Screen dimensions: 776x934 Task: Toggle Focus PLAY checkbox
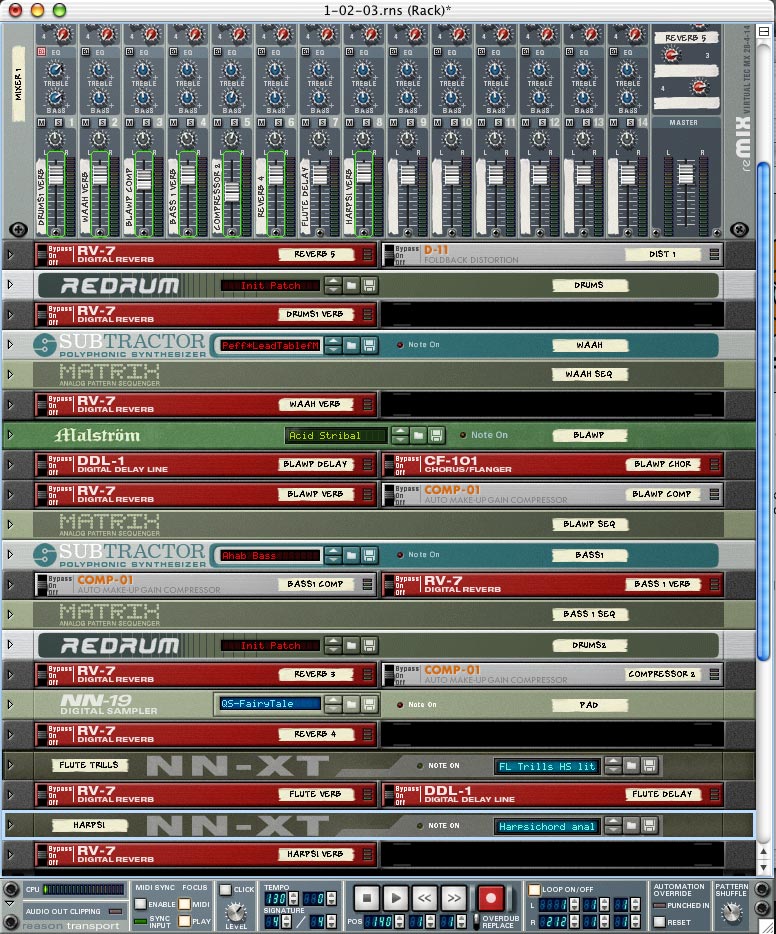click(x=185, y=921)
